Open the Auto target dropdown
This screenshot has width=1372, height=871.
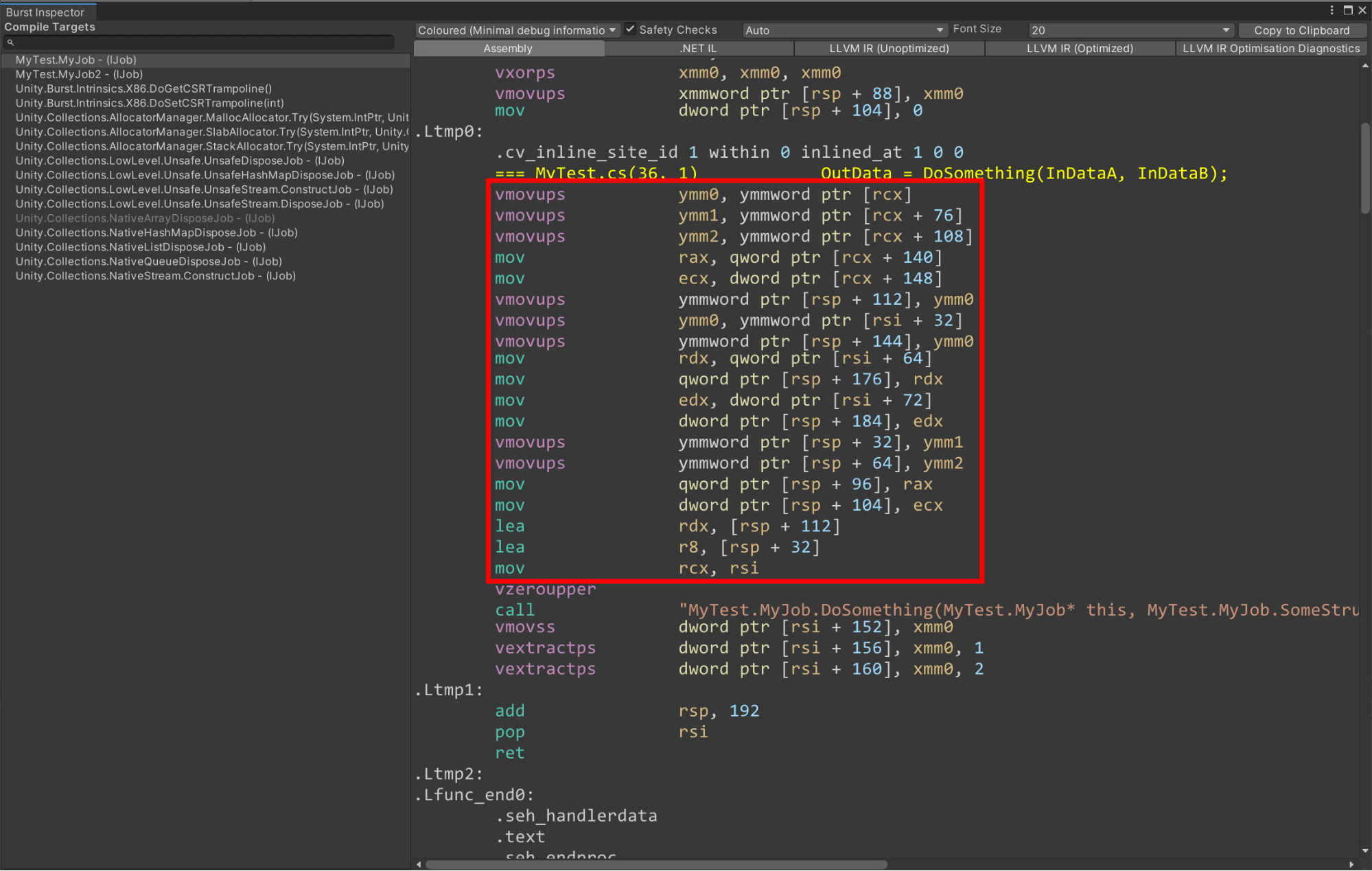coord(844,30)
